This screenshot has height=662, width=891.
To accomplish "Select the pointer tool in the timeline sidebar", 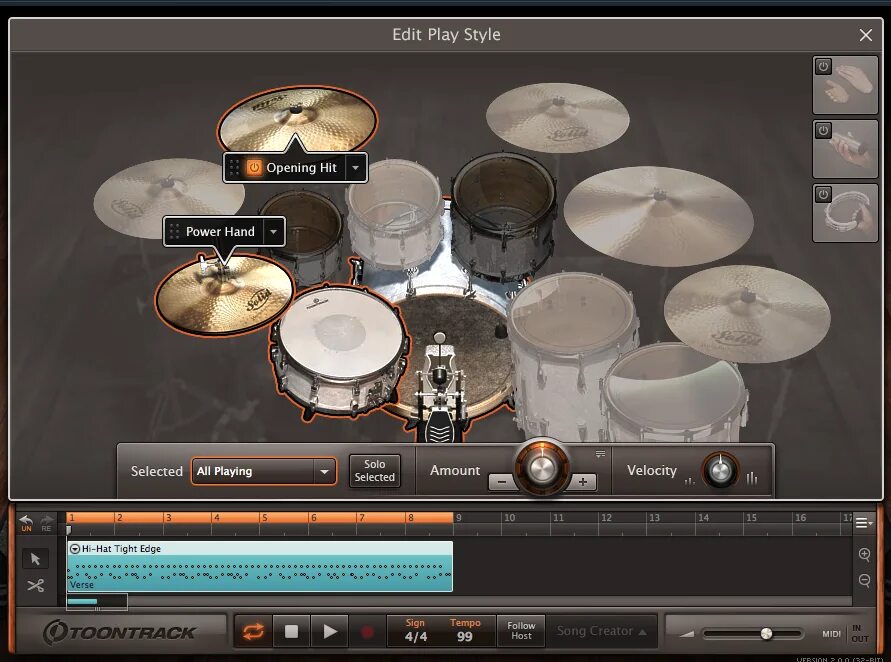I will click(x=36, y=558).
